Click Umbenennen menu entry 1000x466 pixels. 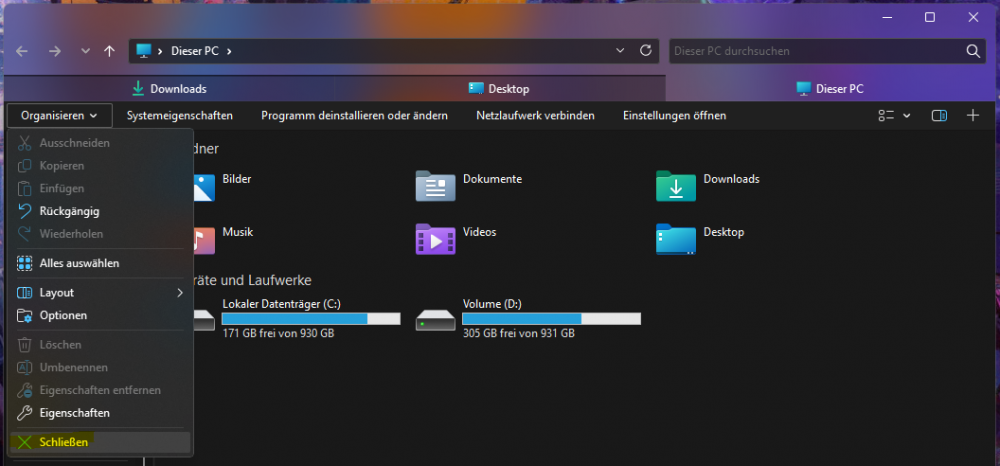pyautogui.click(x=101, y=368)
